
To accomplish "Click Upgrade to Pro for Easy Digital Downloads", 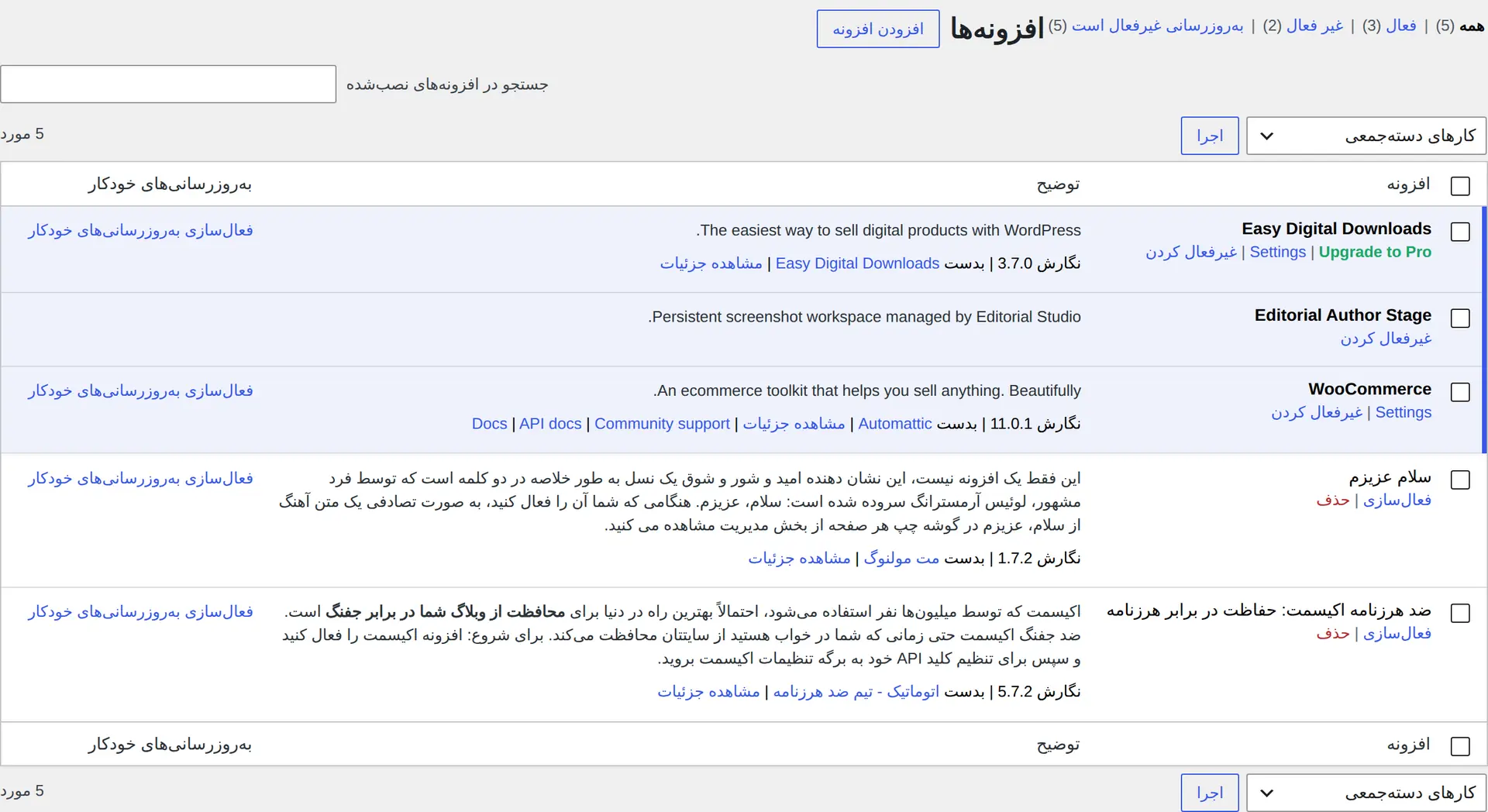I will click(1375, 253).
